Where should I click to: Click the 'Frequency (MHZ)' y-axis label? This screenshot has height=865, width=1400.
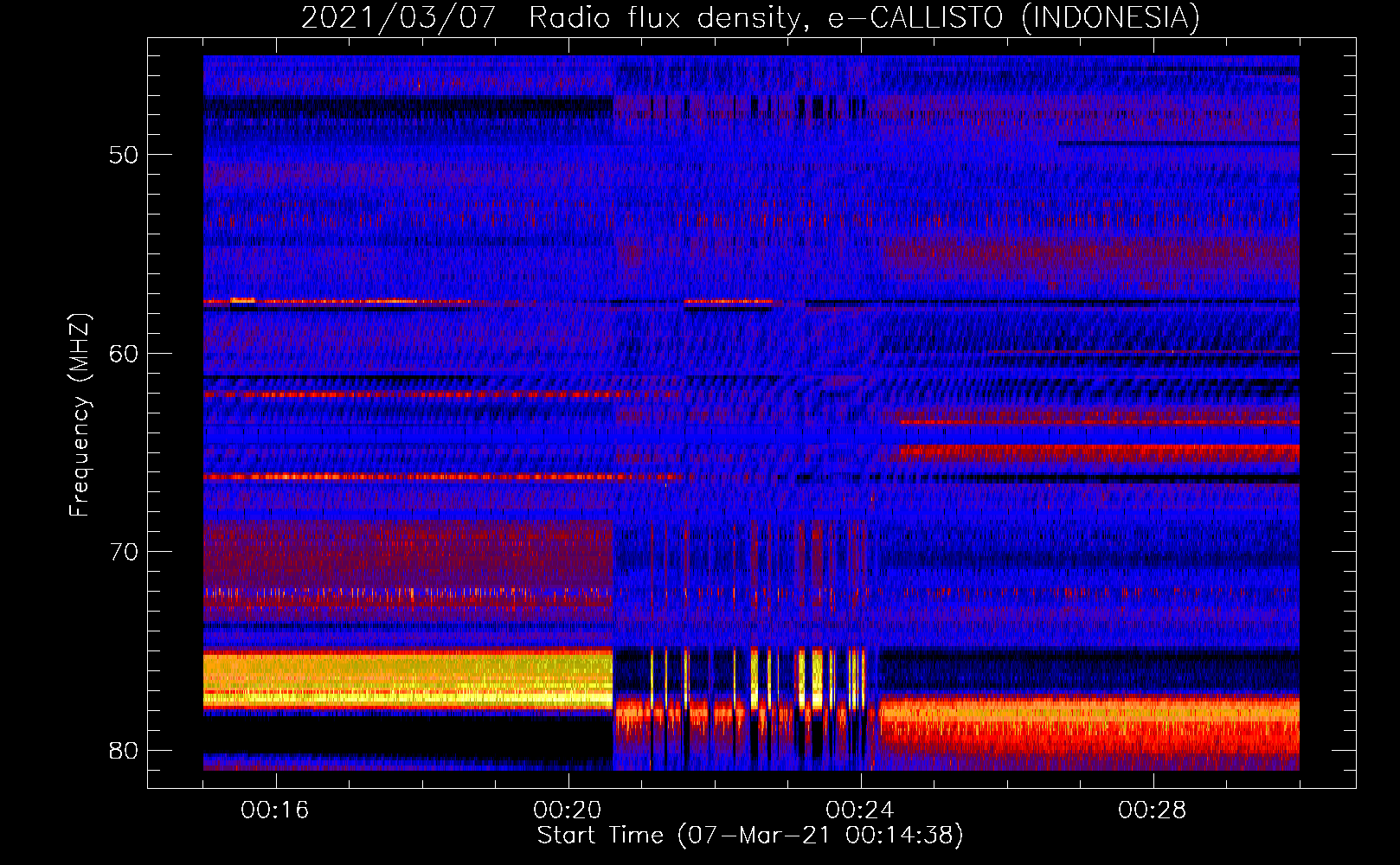(x=80, y=415)
